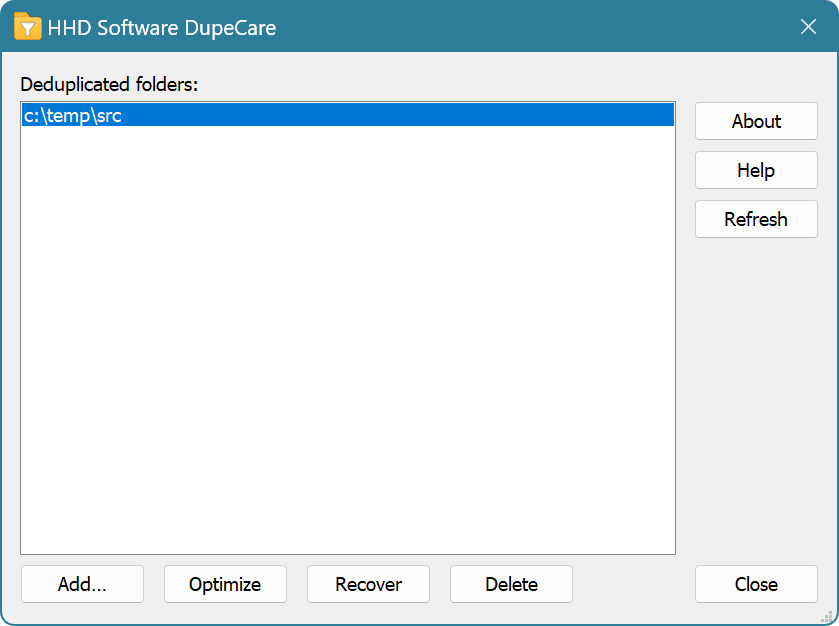Image resolution: width=839 pixels, height=626 pixels.
Task: Click the DupeCare folder icon in title bar
Action: (27, 27)
